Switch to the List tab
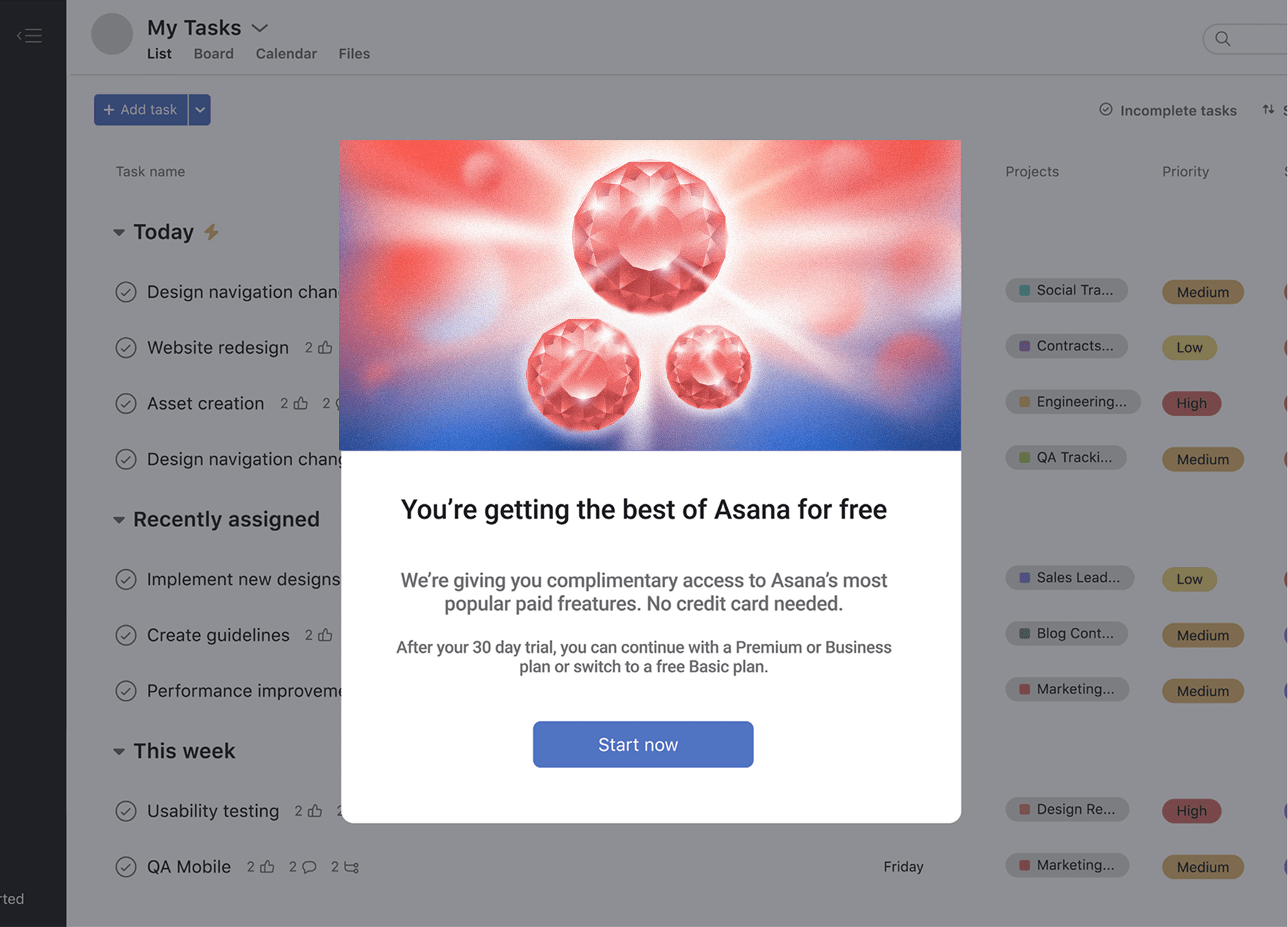 tap(160, 54)
